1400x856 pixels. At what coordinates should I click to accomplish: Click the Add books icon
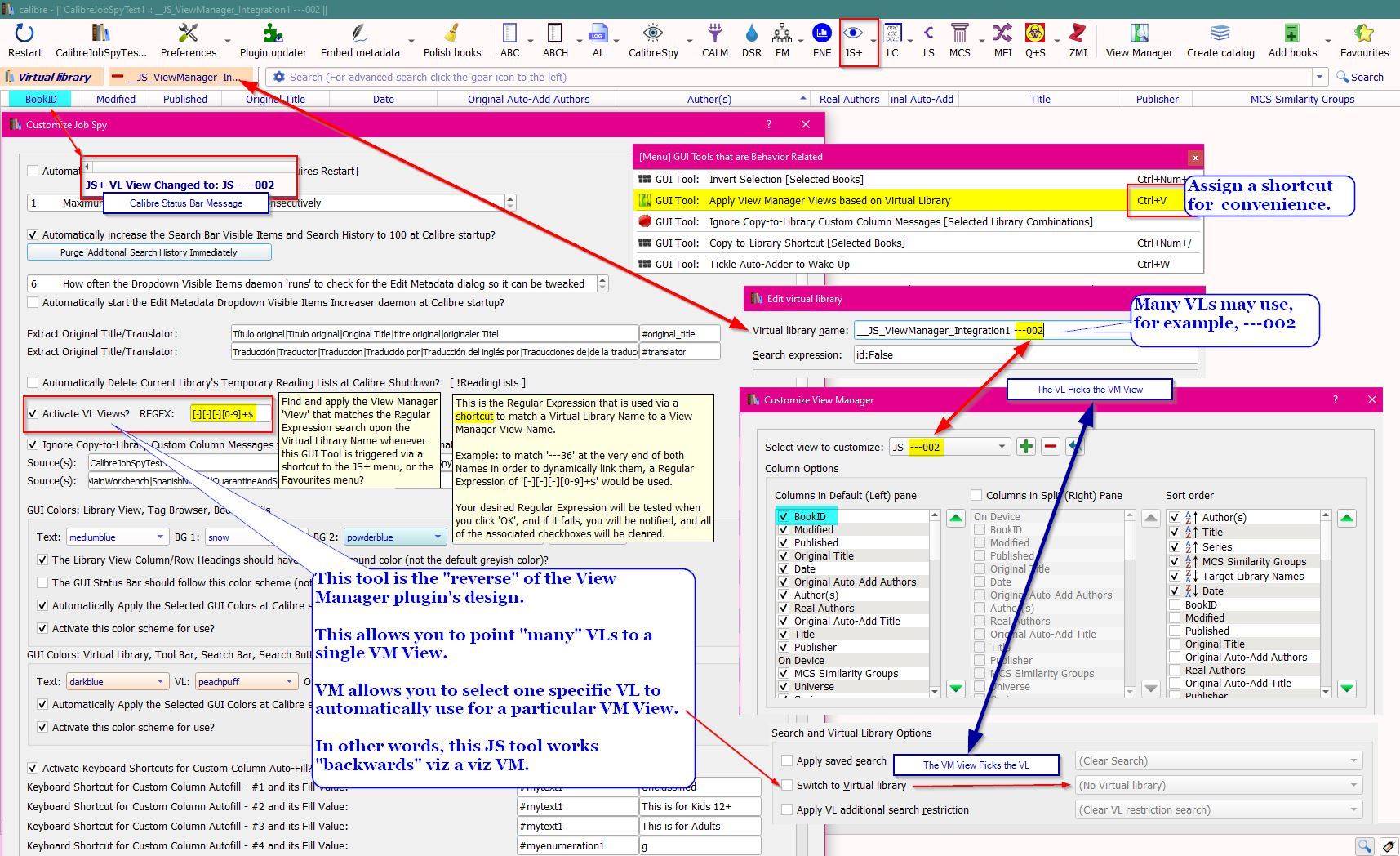1292,41
